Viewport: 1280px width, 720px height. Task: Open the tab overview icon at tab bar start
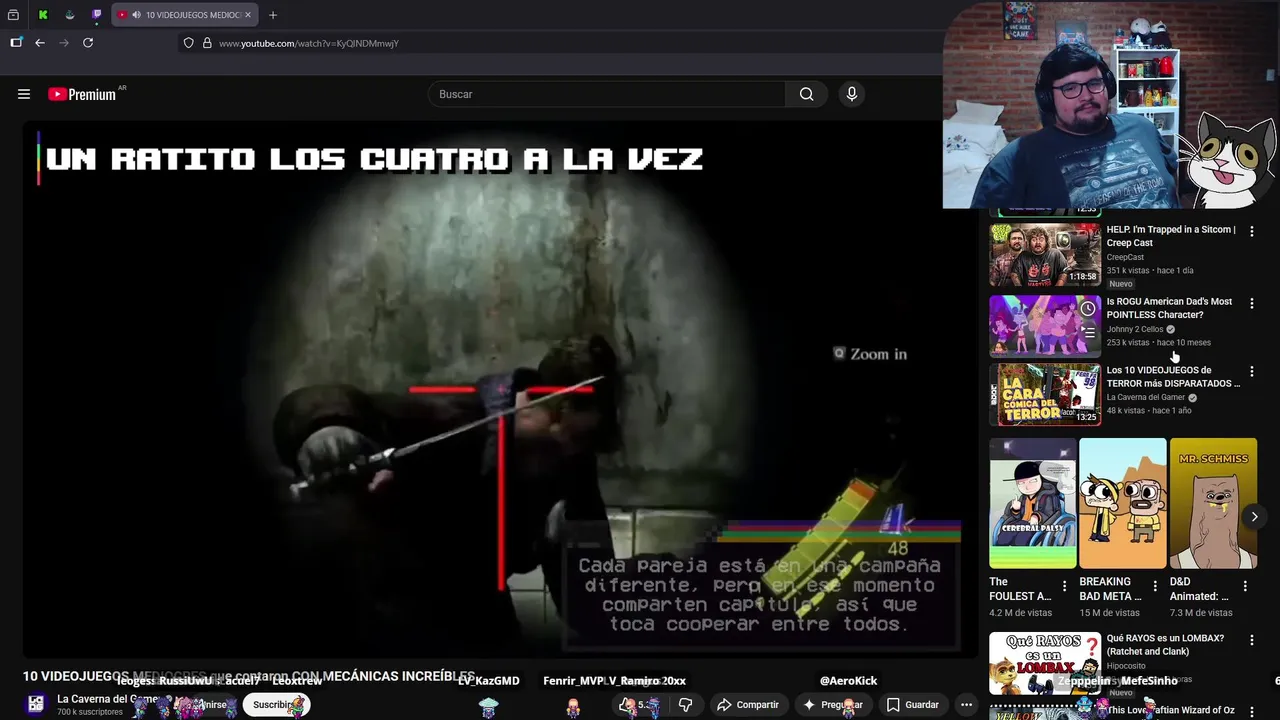click(x=13, y=15)
